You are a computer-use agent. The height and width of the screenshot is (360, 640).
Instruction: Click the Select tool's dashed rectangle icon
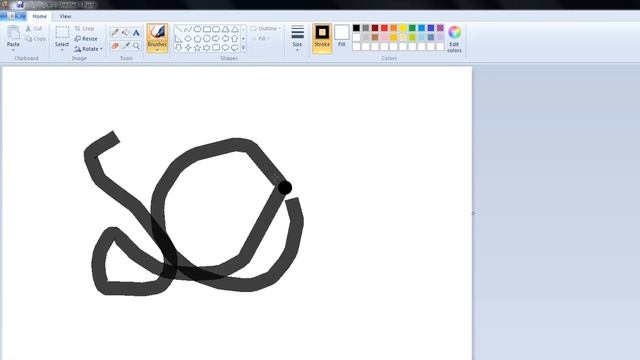pyautogui.click(x=62, y=33)
